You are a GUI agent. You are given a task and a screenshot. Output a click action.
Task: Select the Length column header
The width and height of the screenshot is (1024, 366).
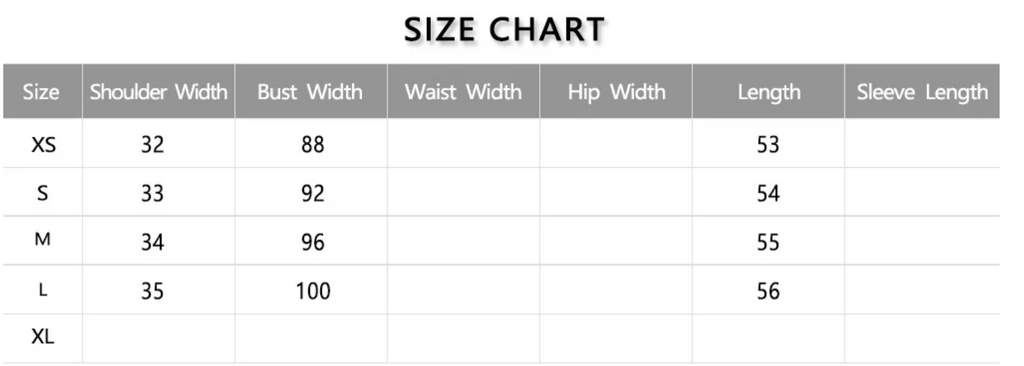click(769, 92)
